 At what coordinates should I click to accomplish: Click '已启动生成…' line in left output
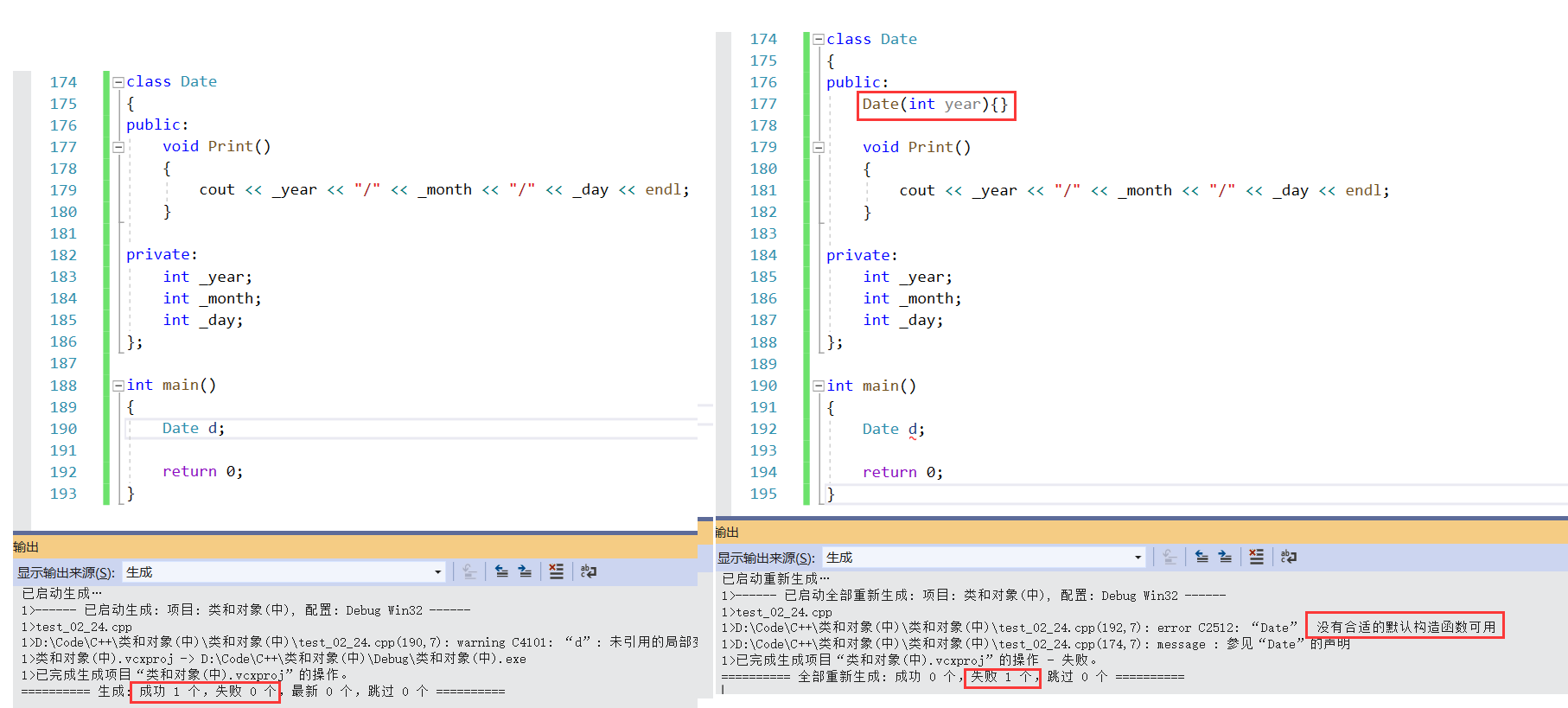click(x=61, y=593)
